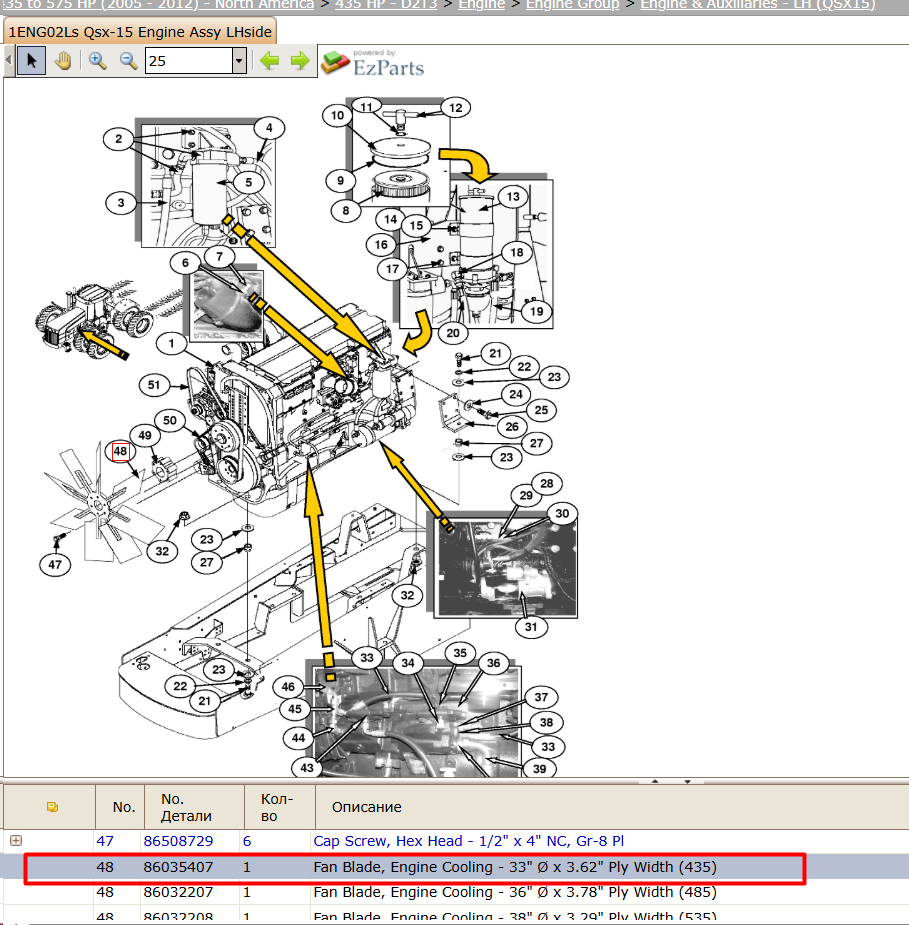Screen dimensions: 909x925
Task: Click callout 19 on diagram
Action: [x=536, y=311]
